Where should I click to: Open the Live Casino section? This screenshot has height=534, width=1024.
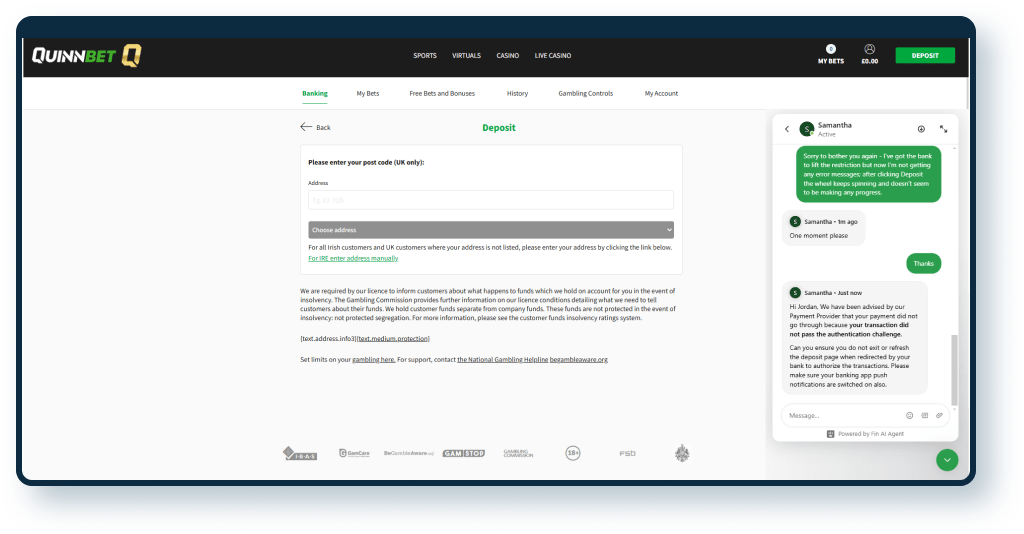click(x=552, y=55)
